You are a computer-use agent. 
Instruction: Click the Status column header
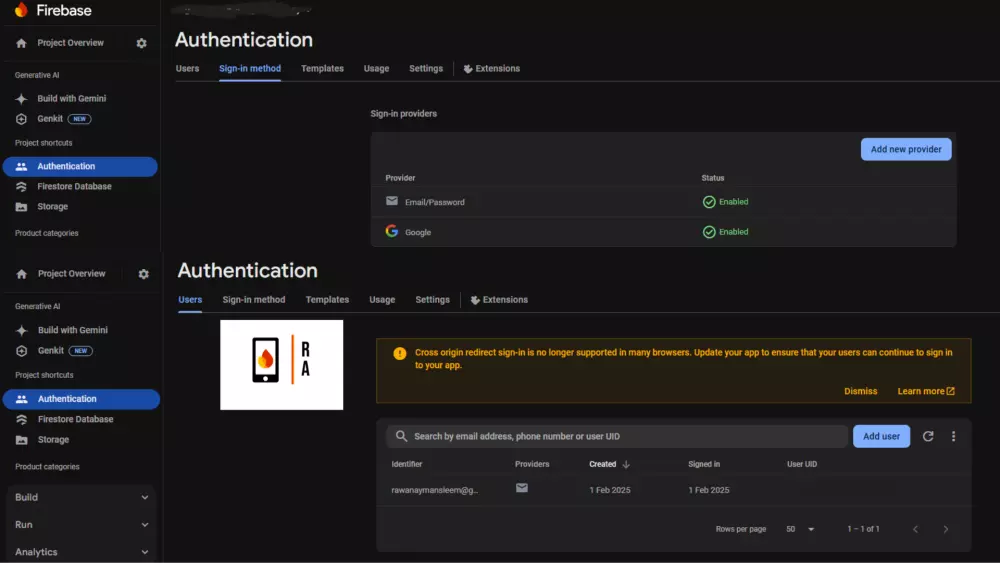(x=713, y=178)
